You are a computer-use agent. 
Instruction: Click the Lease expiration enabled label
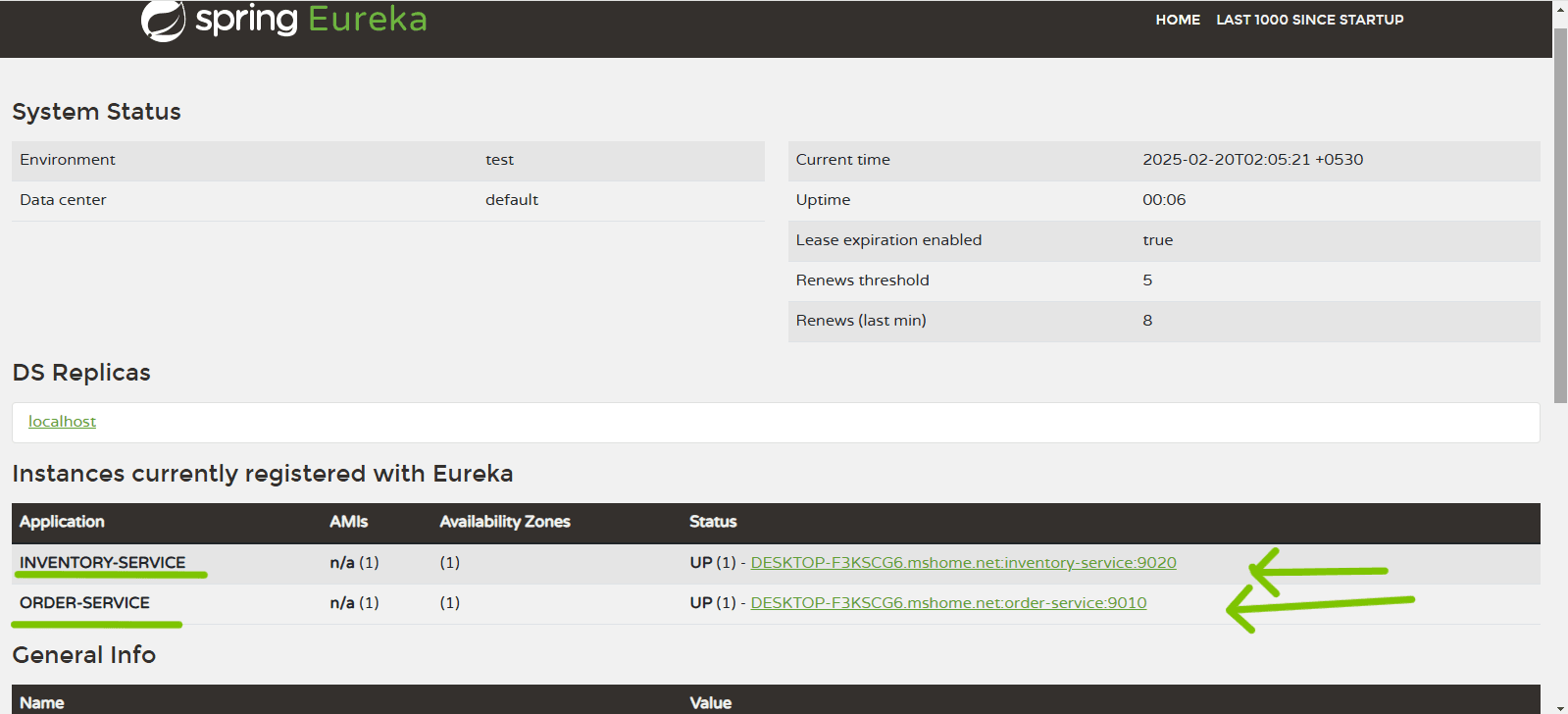tap(888, 240)
